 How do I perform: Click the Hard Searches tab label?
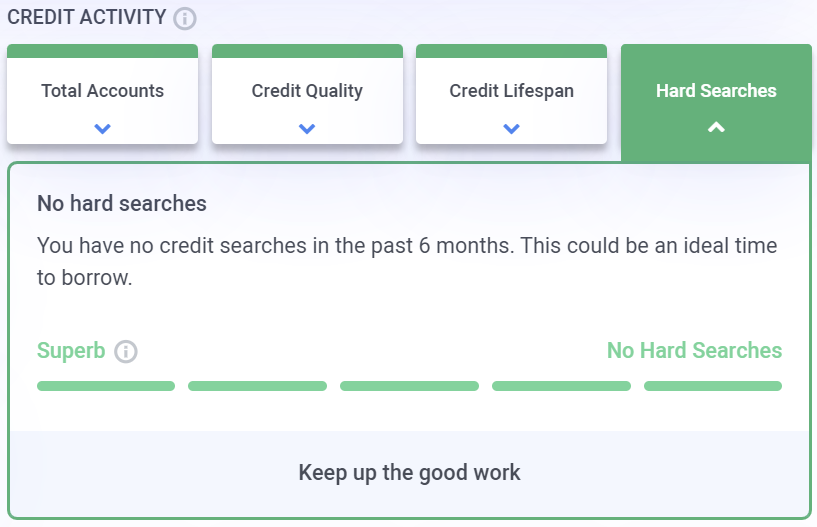click(716, 91)
